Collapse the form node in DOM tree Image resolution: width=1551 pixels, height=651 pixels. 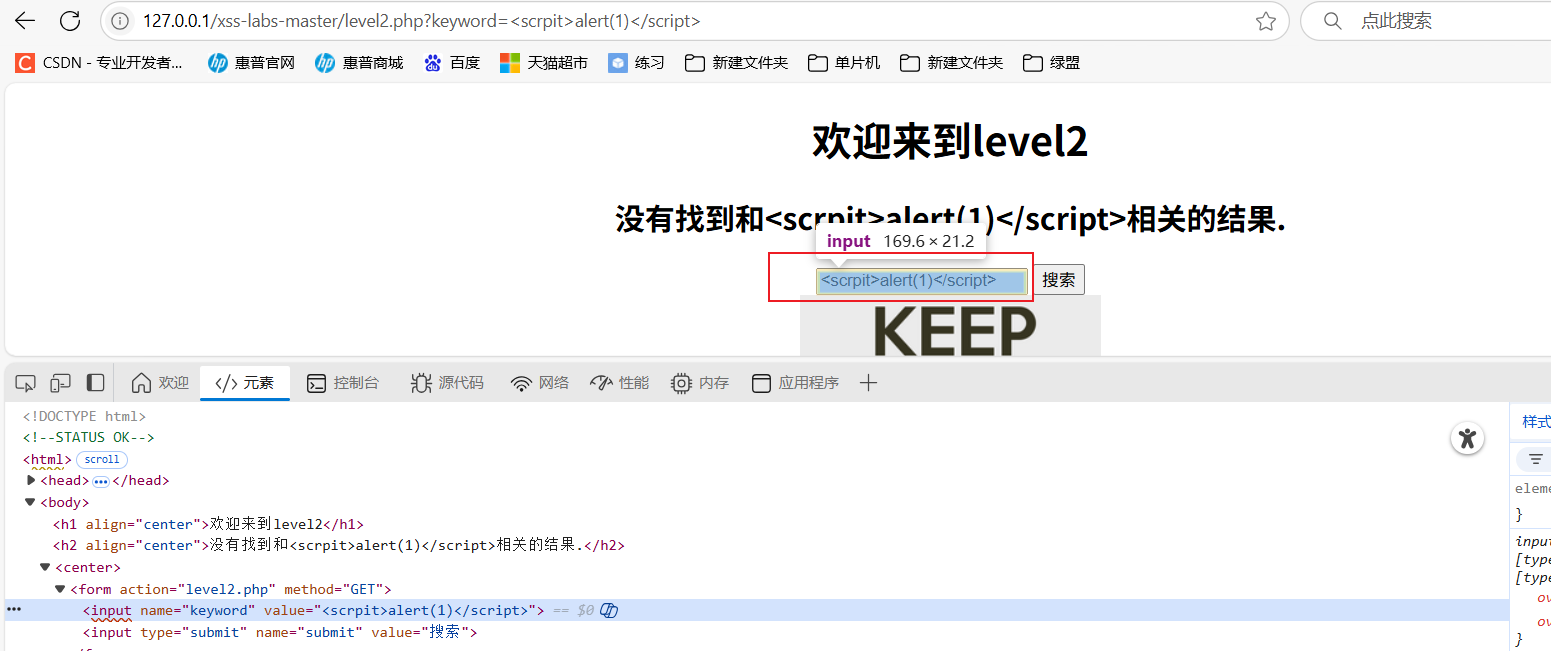[60, 589]
